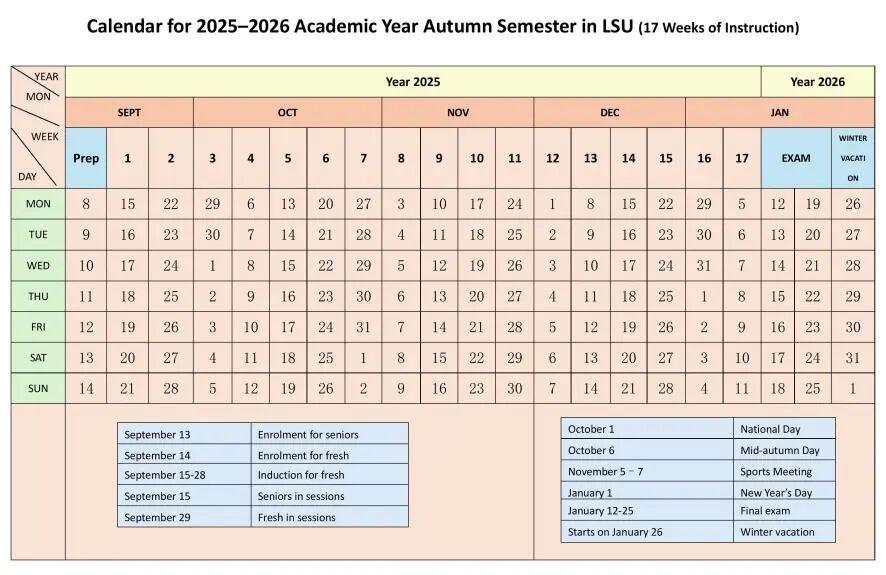Select the week 17 column header
Image resolution: width=886 pixels, height=575 pixels.
742,158
